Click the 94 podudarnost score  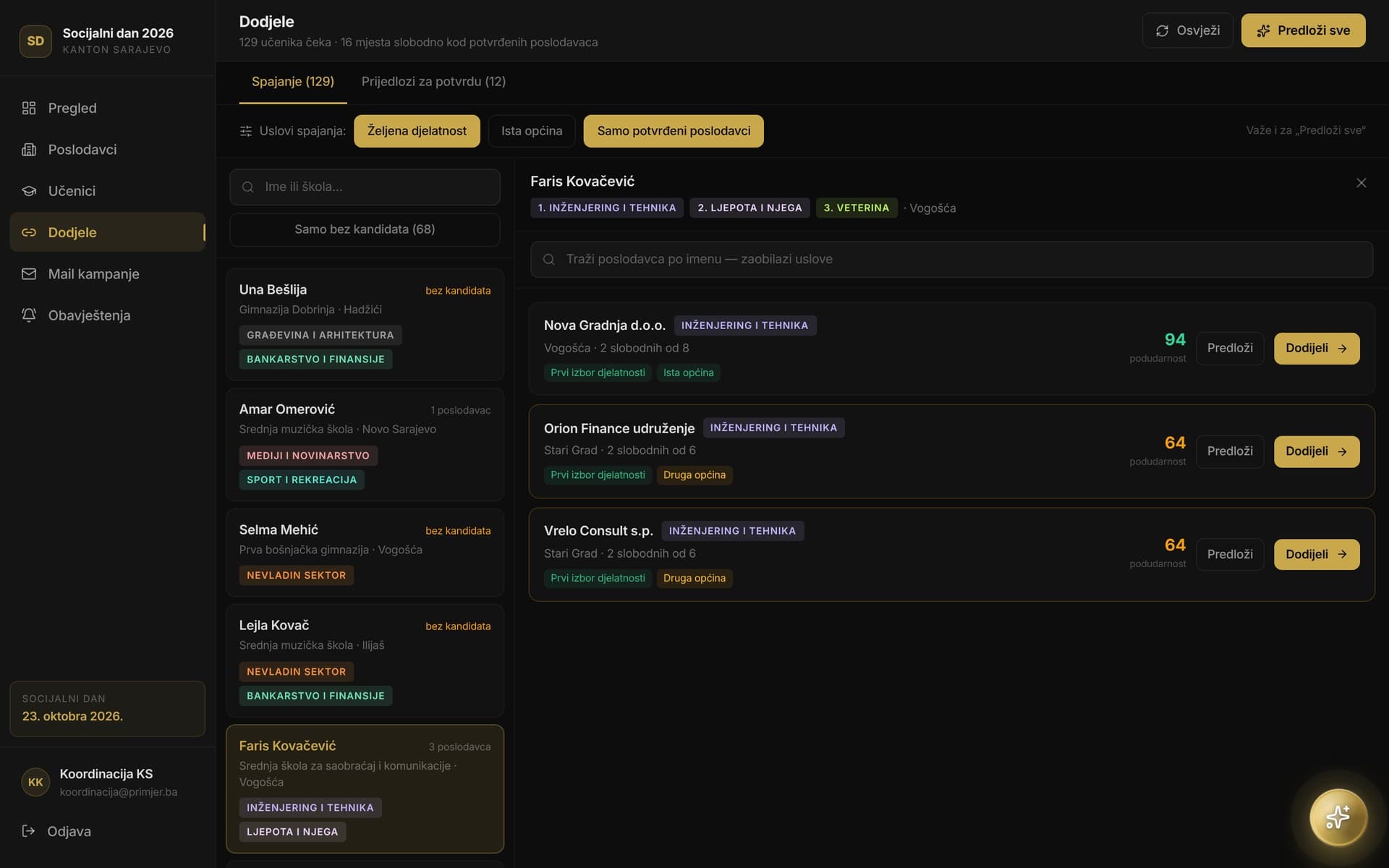1174,339
